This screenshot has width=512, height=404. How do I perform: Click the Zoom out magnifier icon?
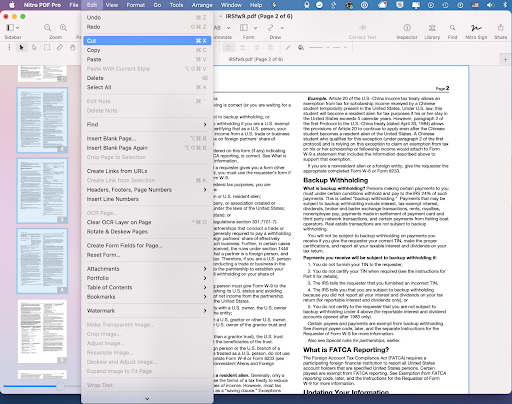pos(47,28)
